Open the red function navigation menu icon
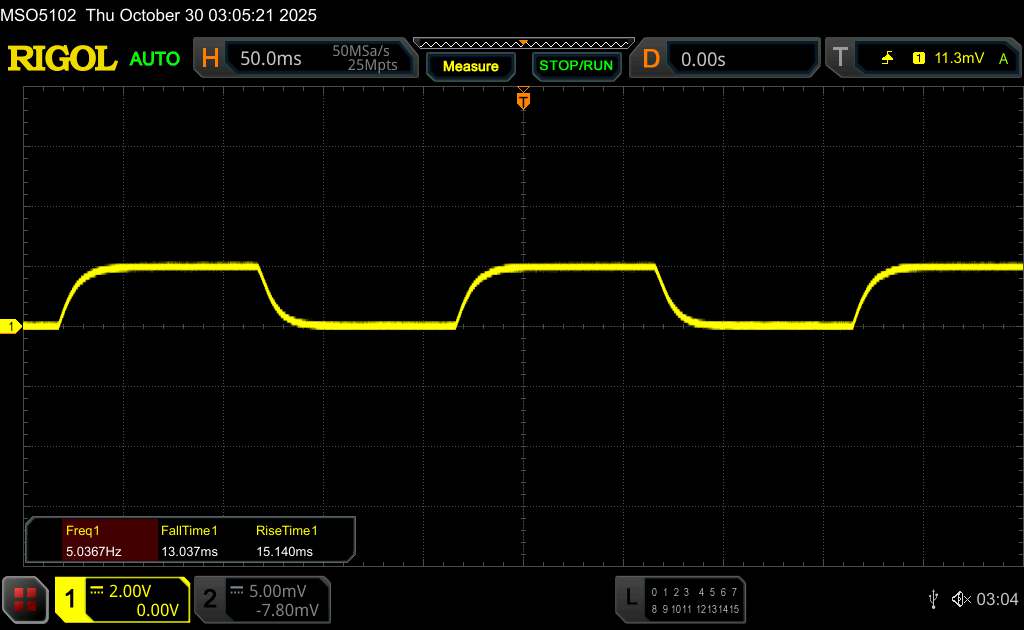This screenshot has height=630, width=1024. pos(25,599)
